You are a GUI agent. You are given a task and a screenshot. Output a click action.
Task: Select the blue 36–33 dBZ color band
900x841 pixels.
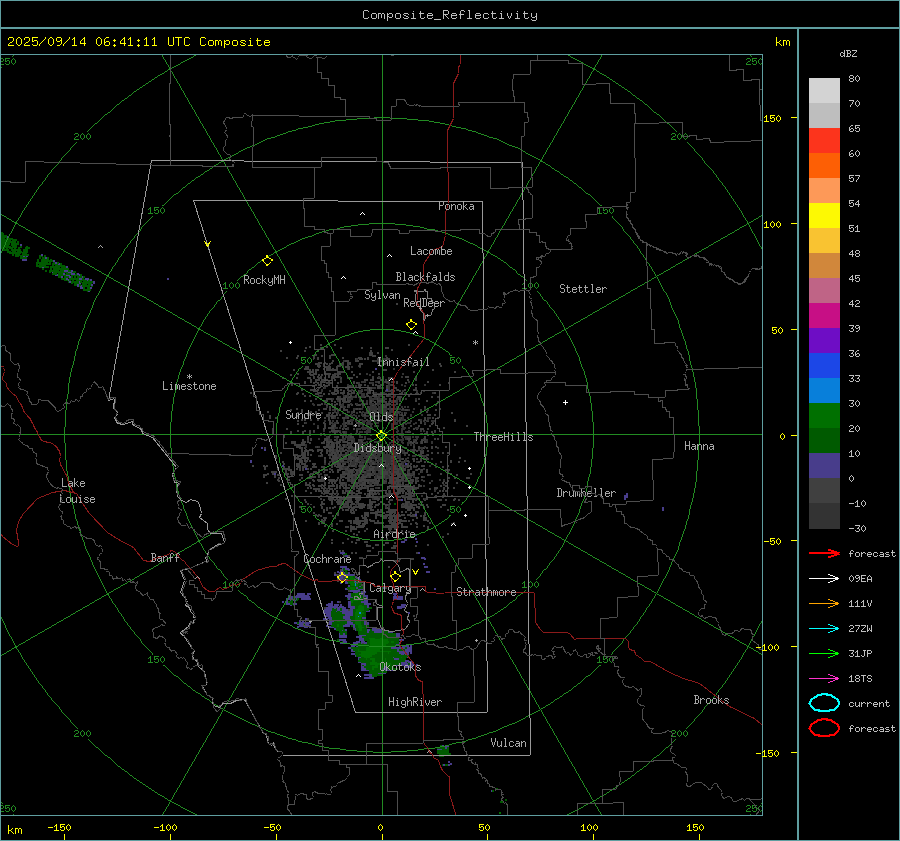click(824, 366)
